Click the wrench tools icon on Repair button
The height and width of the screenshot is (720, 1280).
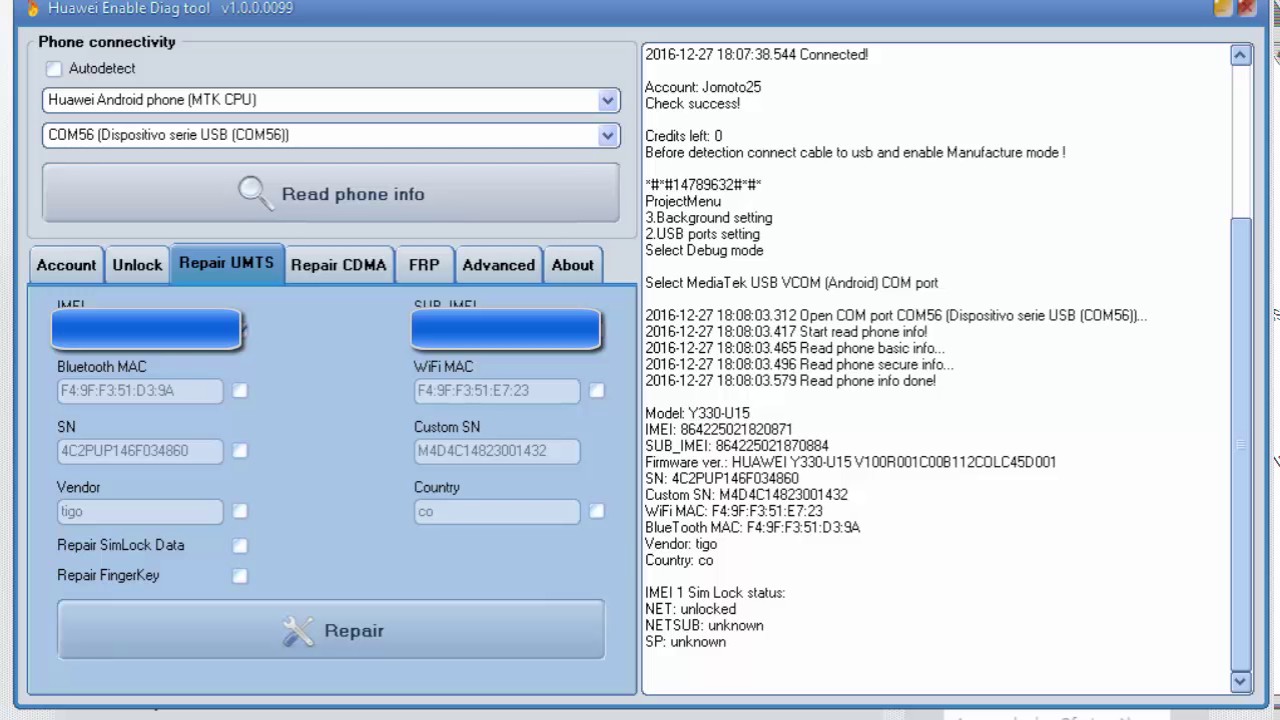click(x=298, y=631)
